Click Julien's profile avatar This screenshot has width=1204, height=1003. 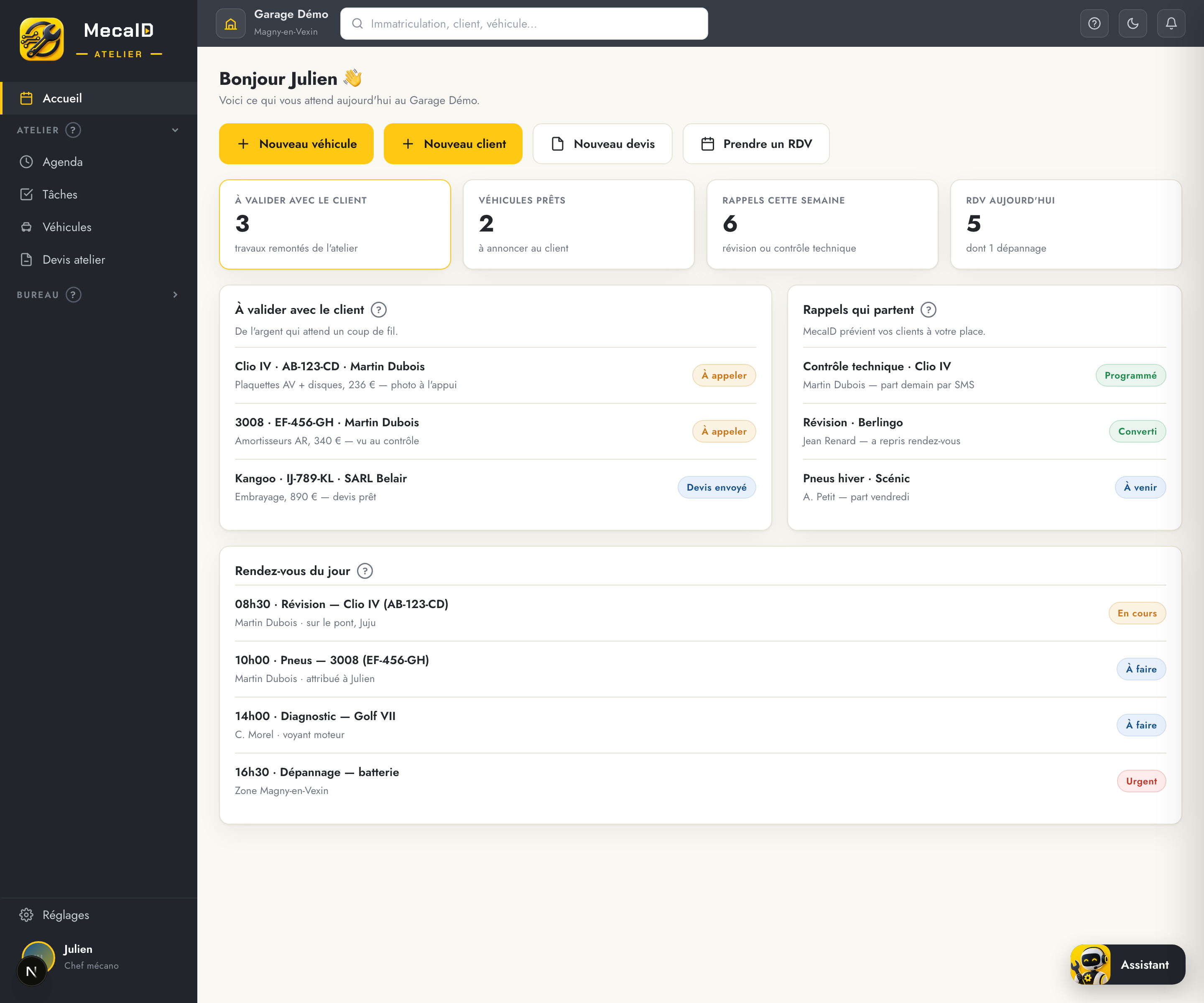38,957
